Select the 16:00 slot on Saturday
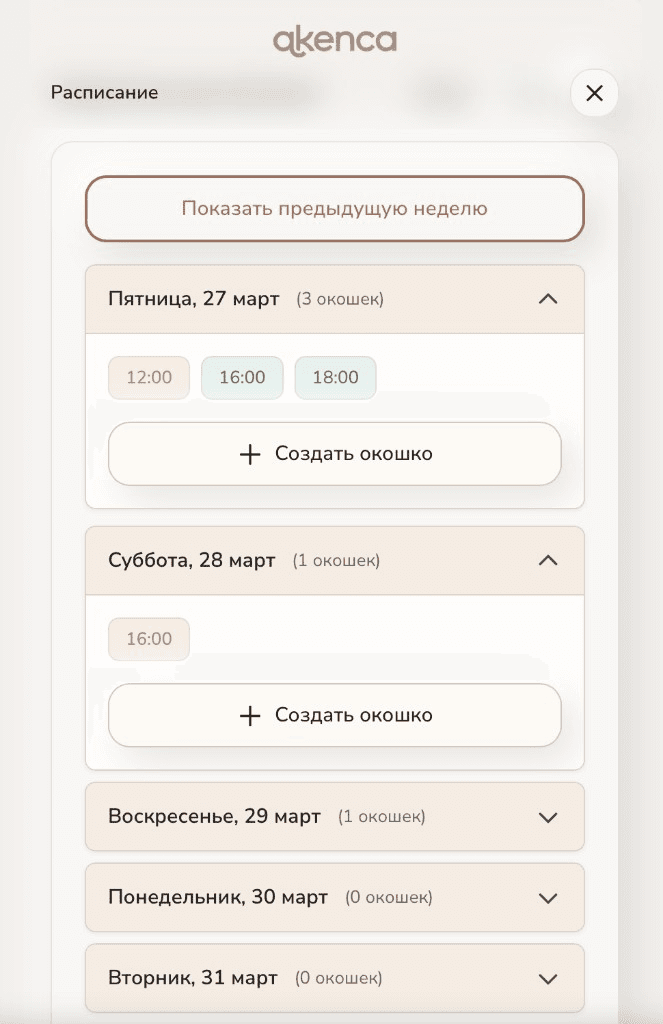 tap(148, 638)
